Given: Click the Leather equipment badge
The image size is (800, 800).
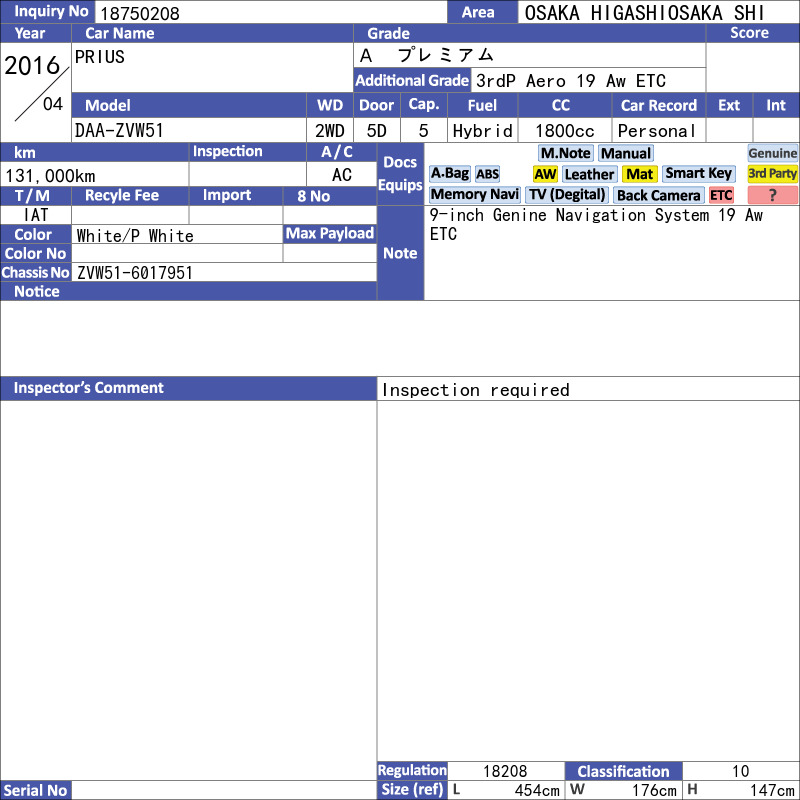Looking at the screenshot, I should click(589, 174).
